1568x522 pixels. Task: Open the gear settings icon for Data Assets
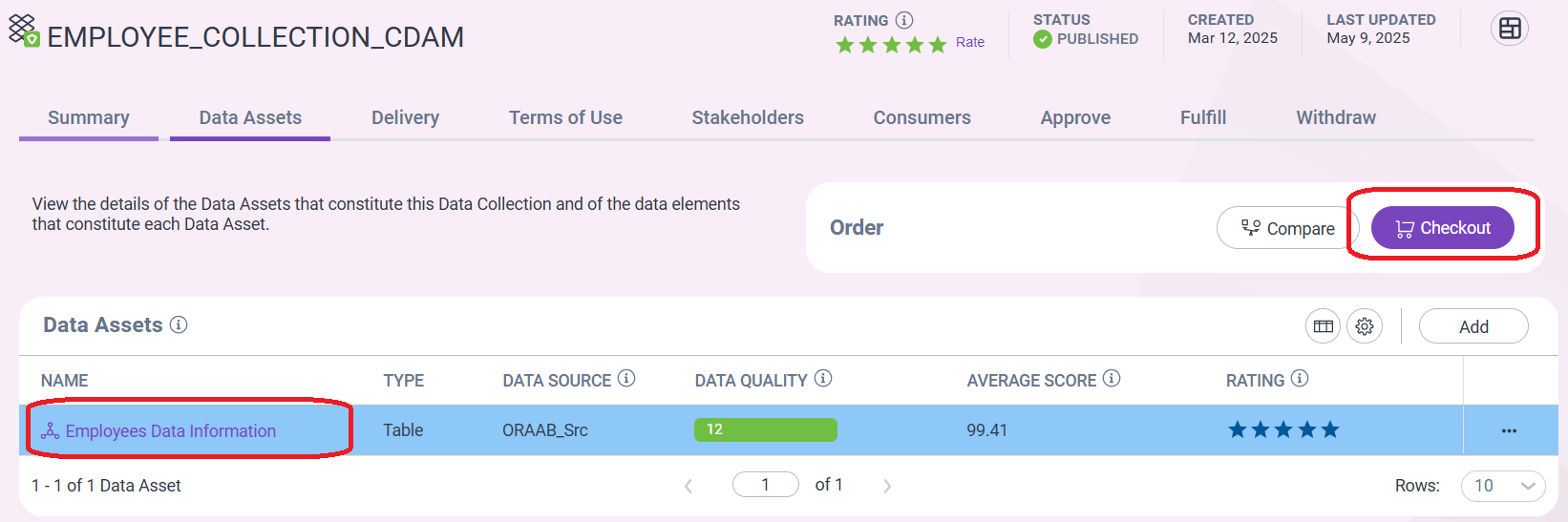1365,326
